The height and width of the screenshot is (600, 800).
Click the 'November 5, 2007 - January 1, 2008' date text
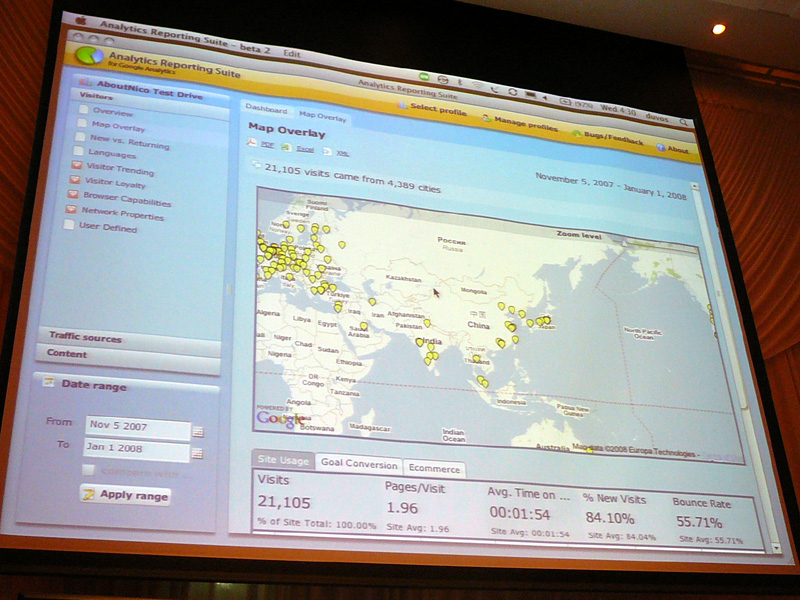[611, 186]
